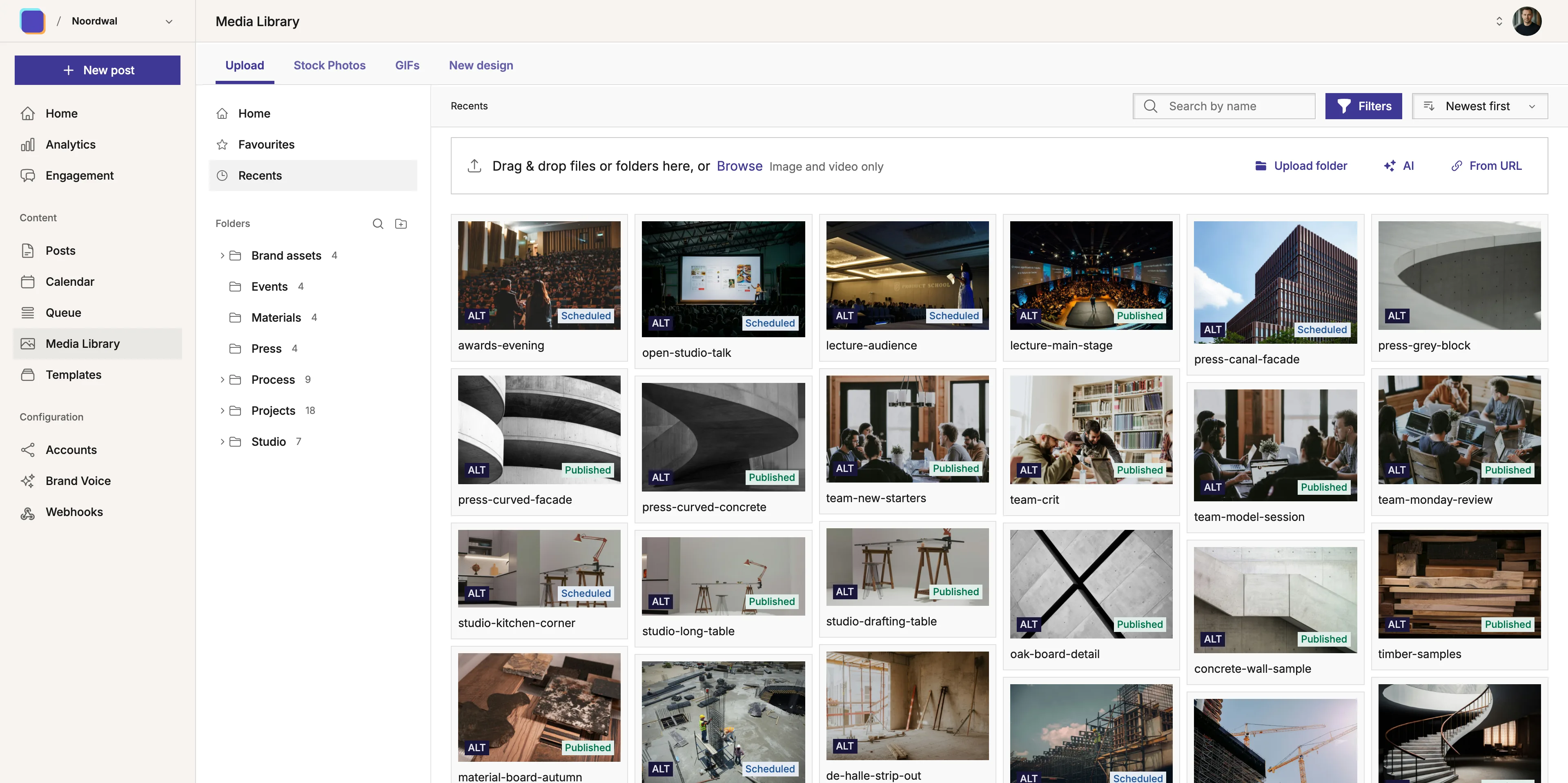
Task: Click the Calendar icon
Action: (27, 281)
